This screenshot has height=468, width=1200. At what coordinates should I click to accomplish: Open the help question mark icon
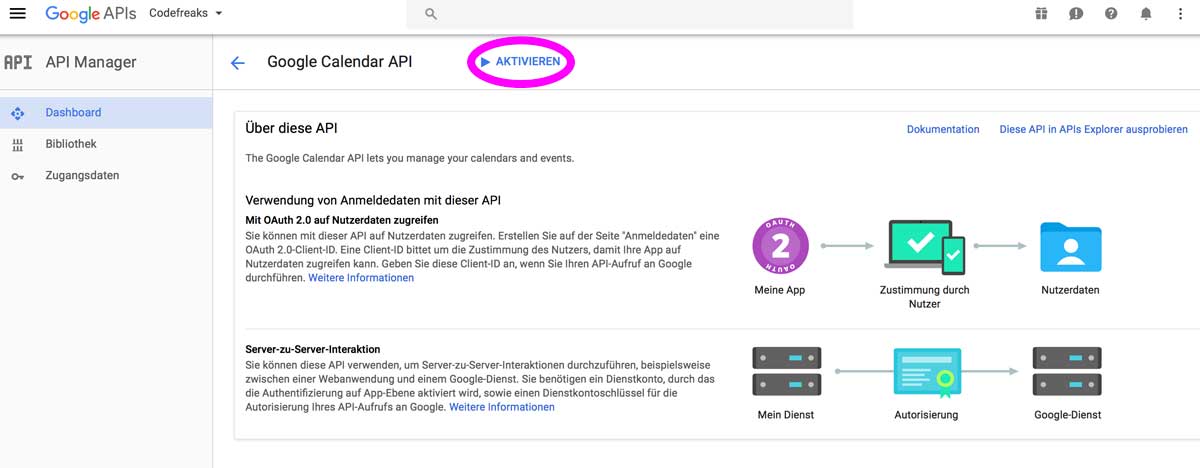tap(1111, 13)
